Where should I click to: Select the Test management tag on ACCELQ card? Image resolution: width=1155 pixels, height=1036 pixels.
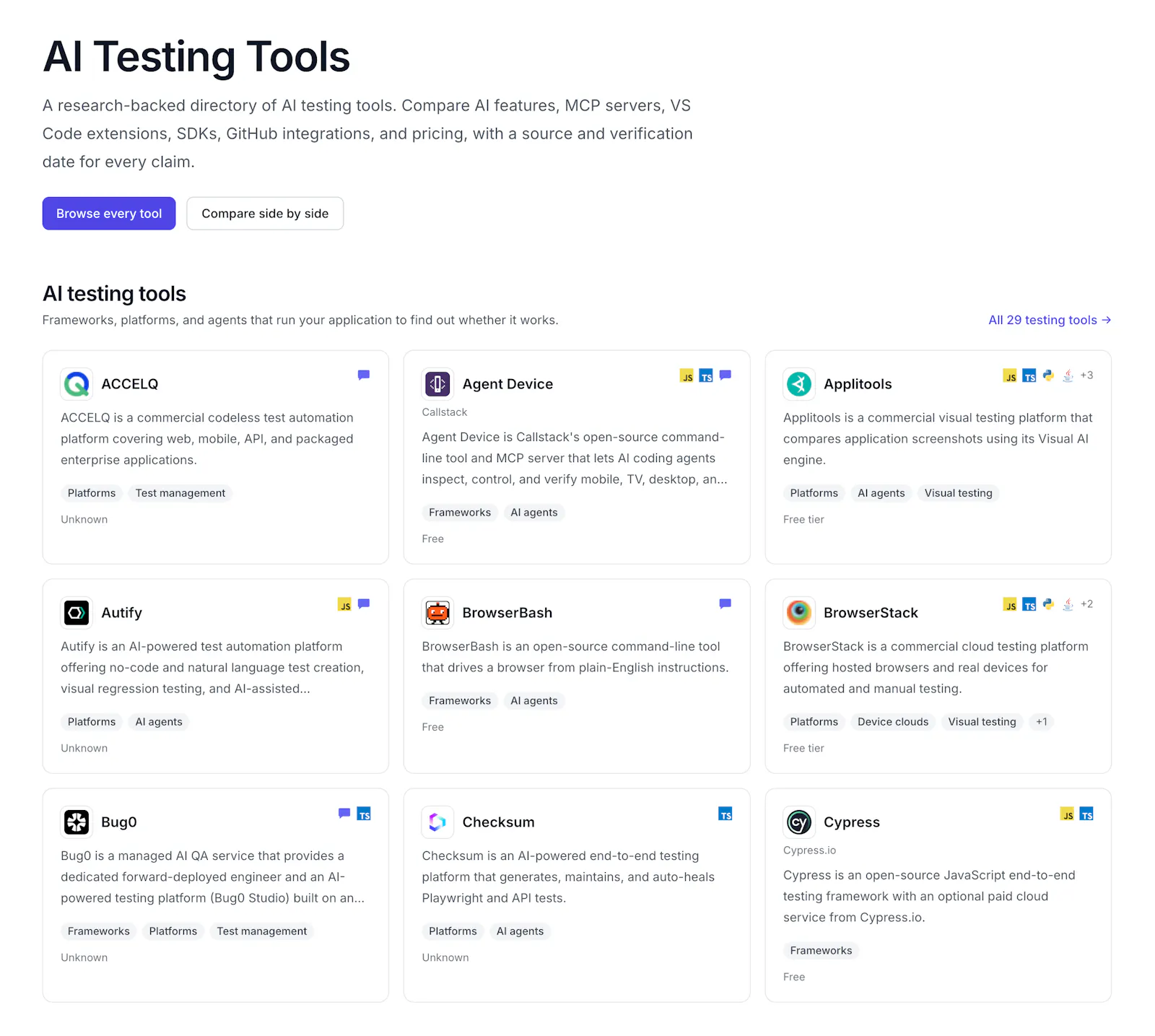click(x=180, y=493)
